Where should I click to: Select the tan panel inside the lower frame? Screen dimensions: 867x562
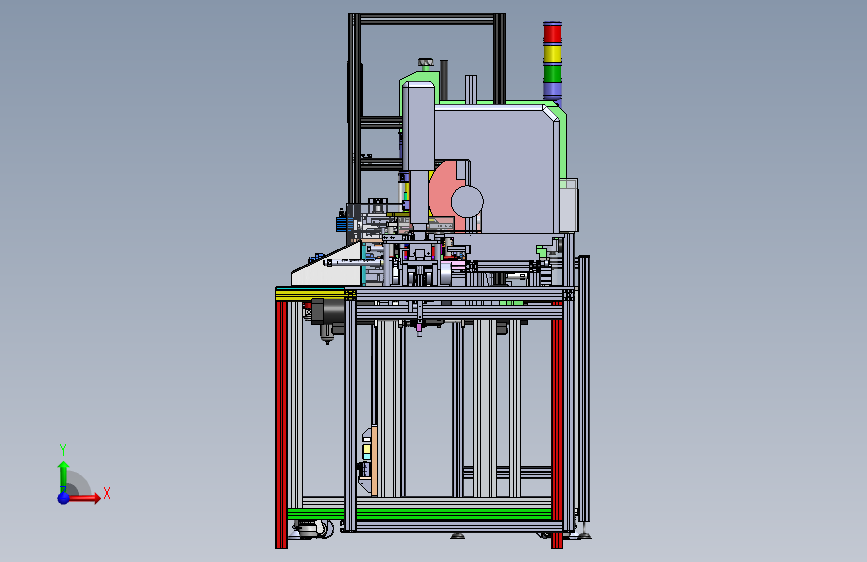tap(374, 460)
